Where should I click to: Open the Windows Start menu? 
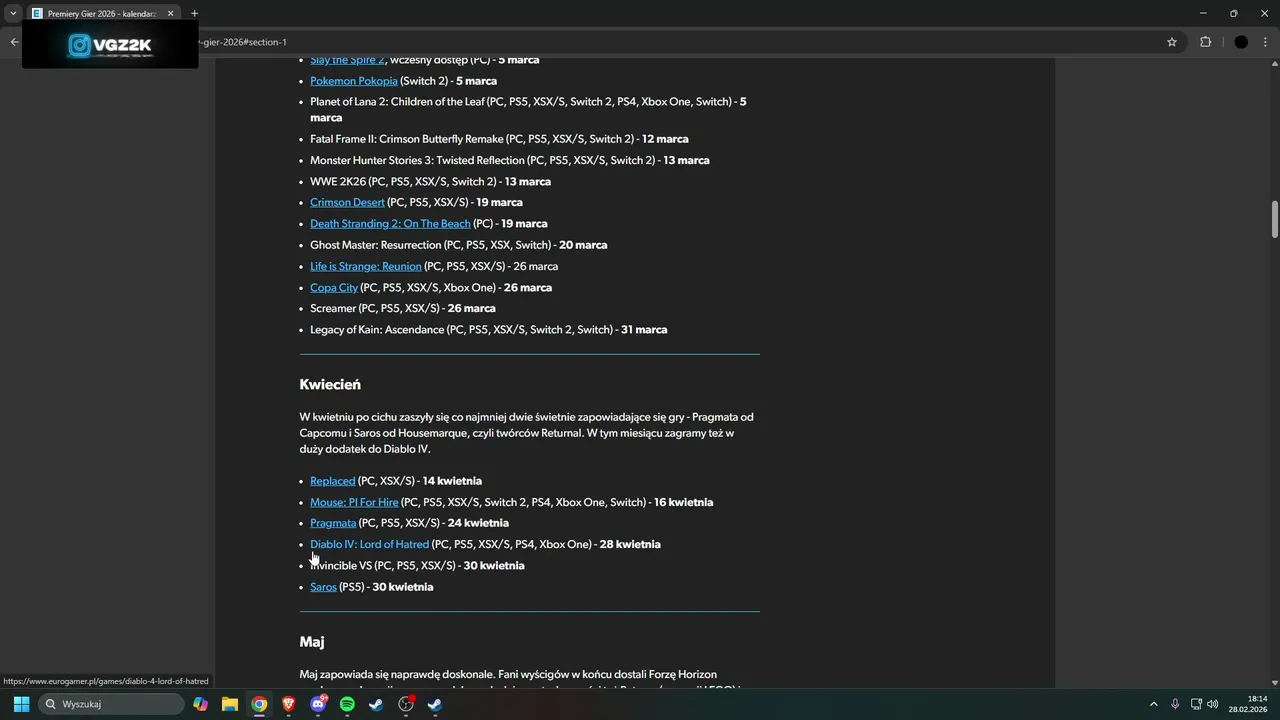21,704
